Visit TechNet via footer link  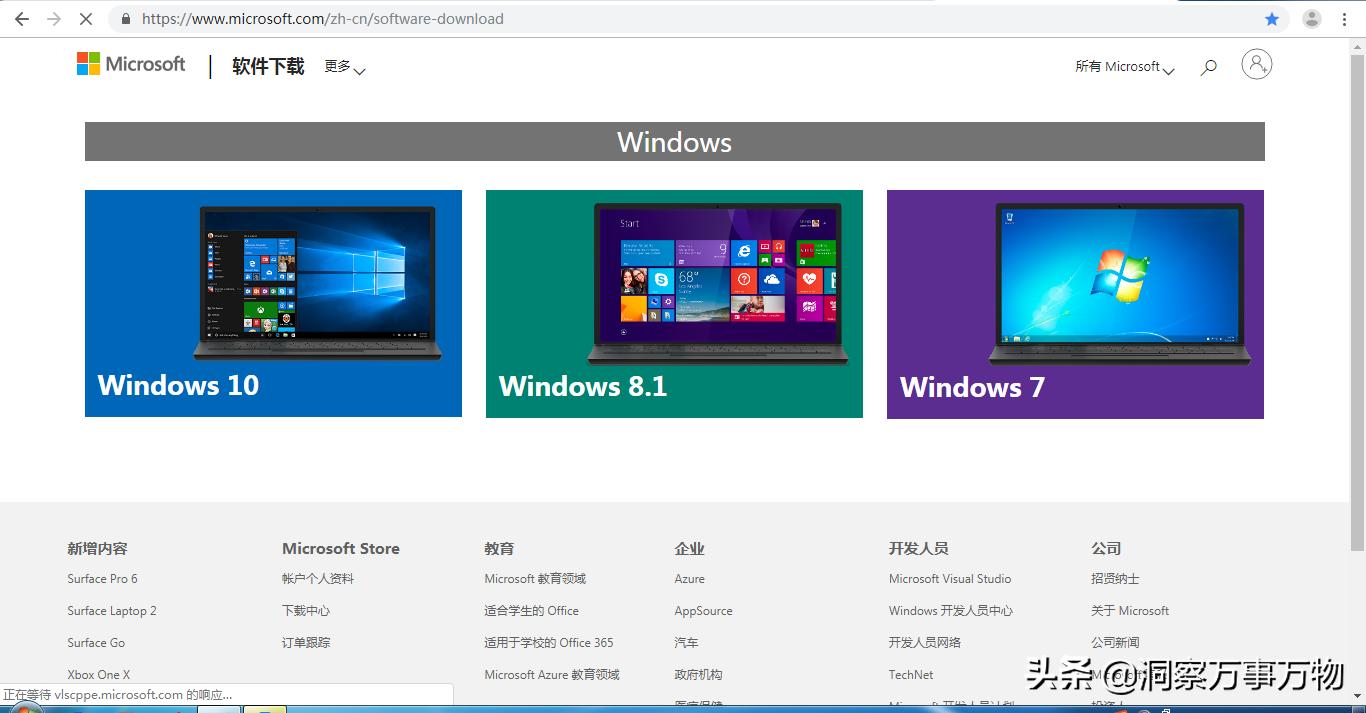(x=909, y=674)
